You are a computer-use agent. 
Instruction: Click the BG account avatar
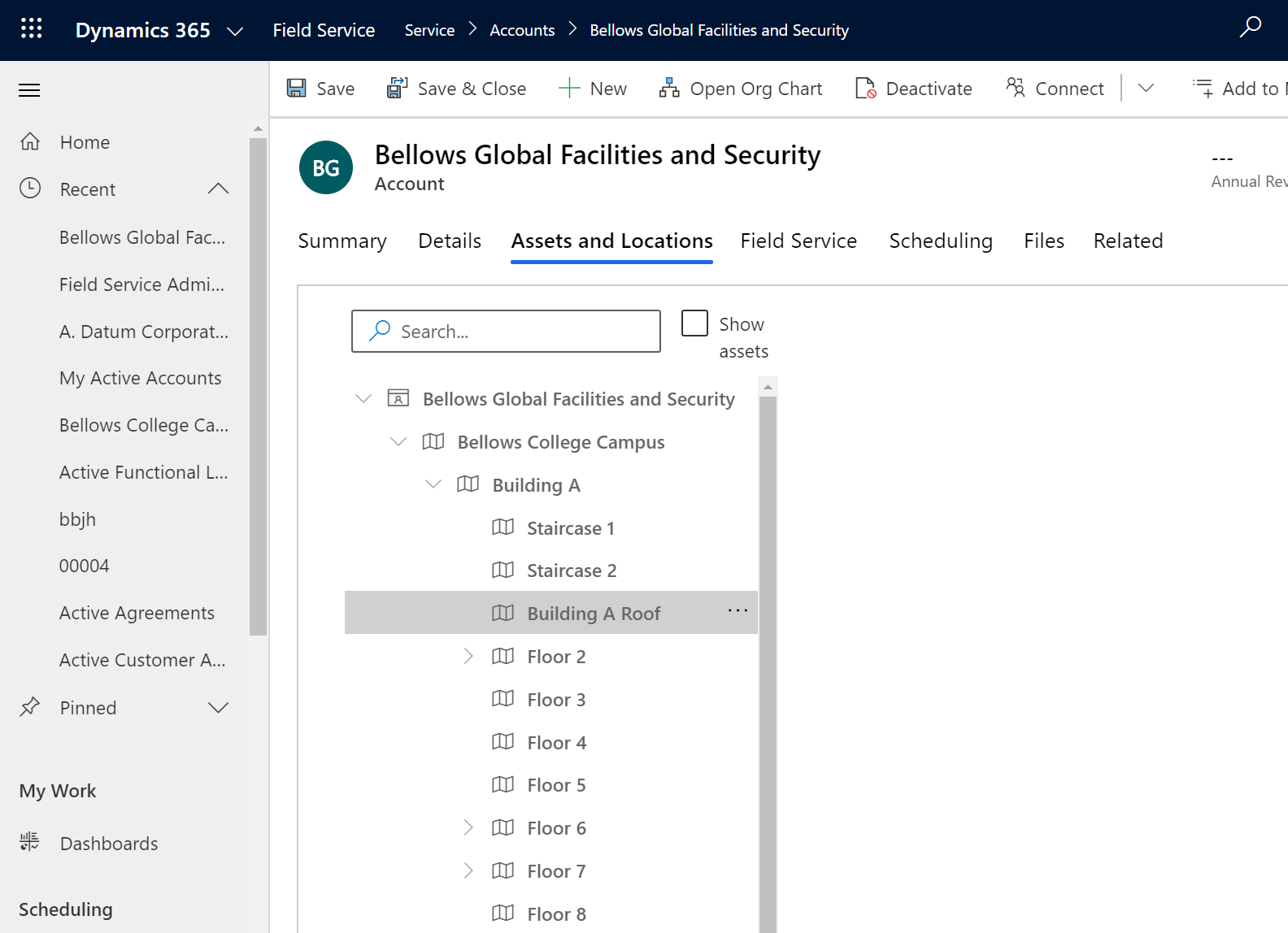[326, 167]
